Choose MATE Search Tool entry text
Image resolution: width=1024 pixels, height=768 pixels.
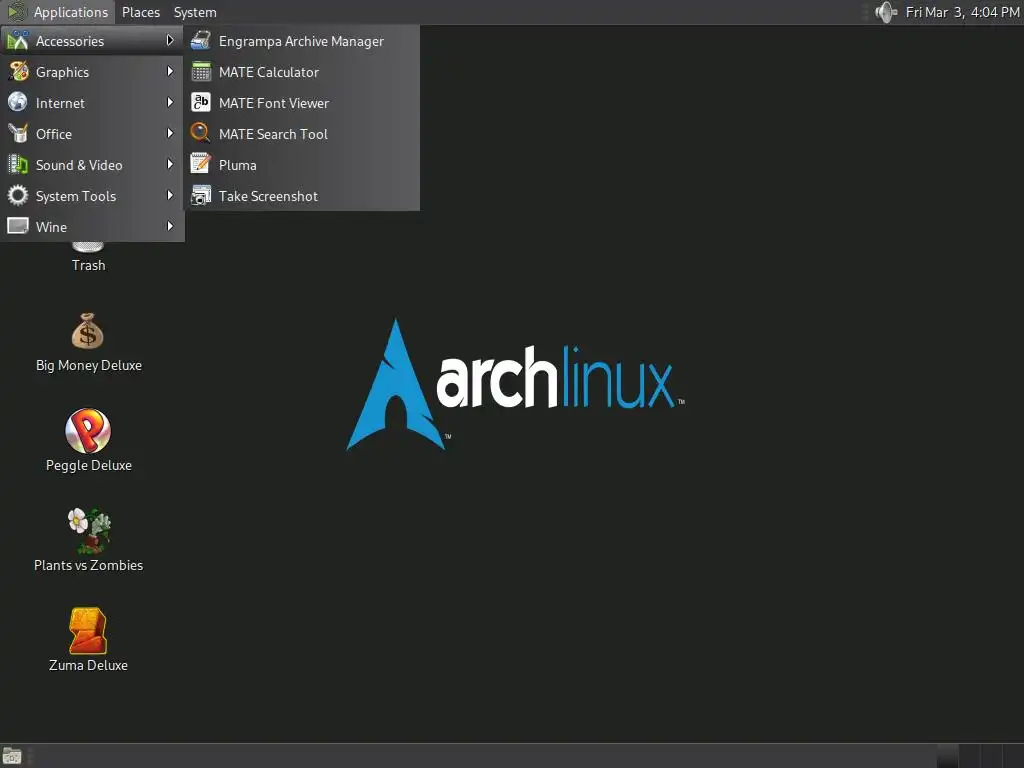pyautogui.click(x=274, y=134)
